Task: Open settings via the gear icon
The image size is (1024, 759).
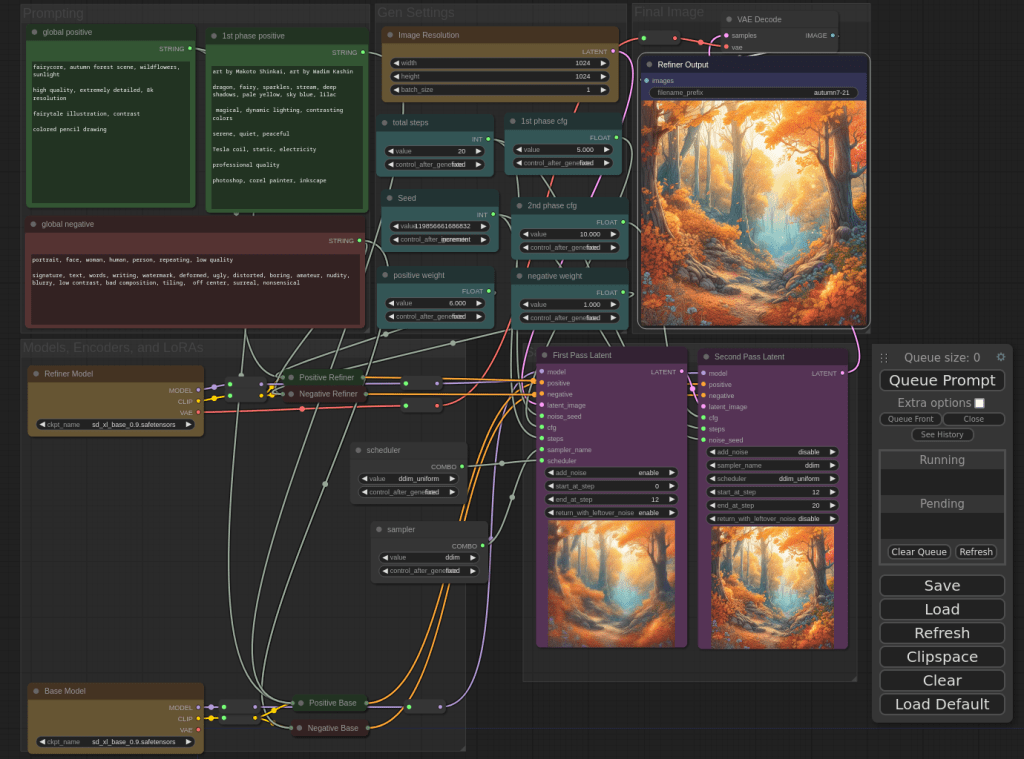Action: point(1000,357)
